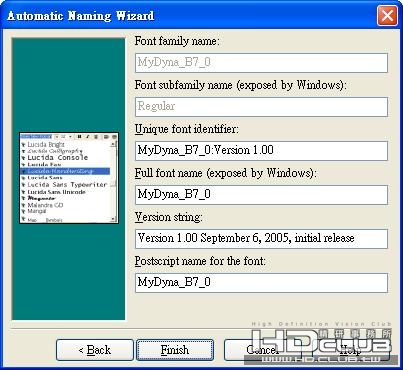Click the Finish button
Image resolution: width=403 pixels, height=370 pixels.
coord(175,350)
